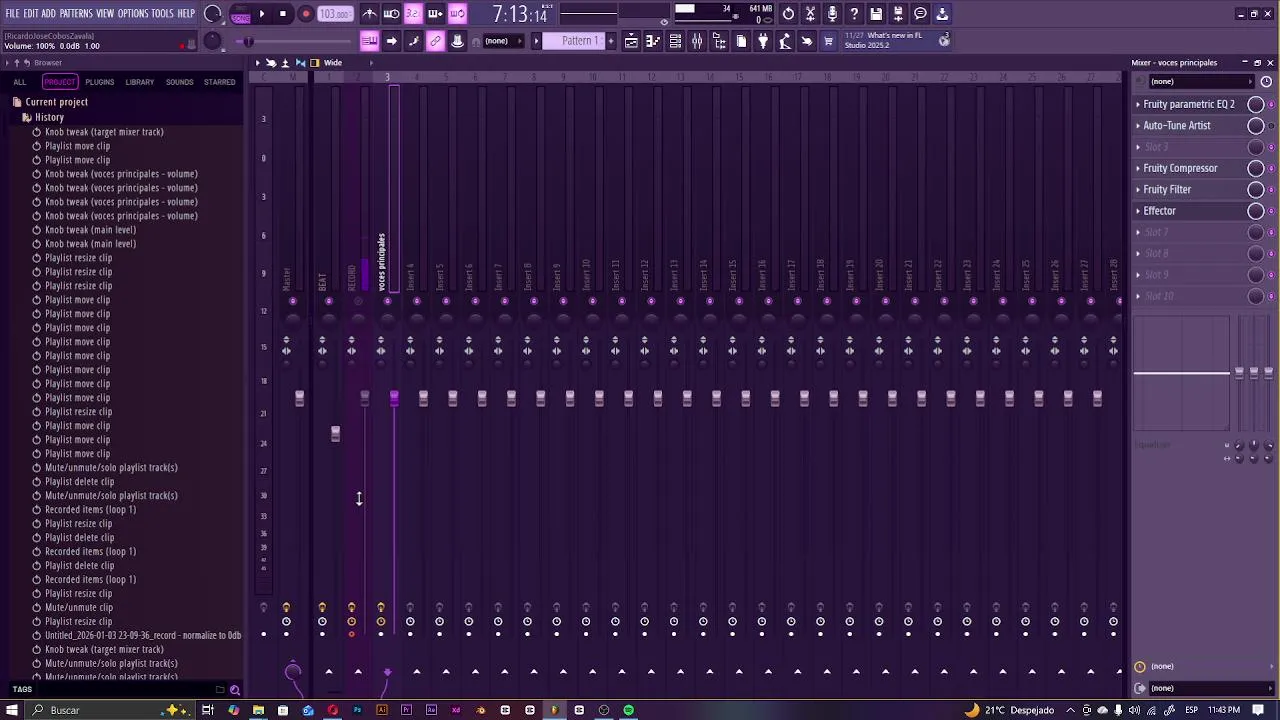Open the TOOLS menu
This screenshot has width=1280, height=720.
[x=162, y=13]
